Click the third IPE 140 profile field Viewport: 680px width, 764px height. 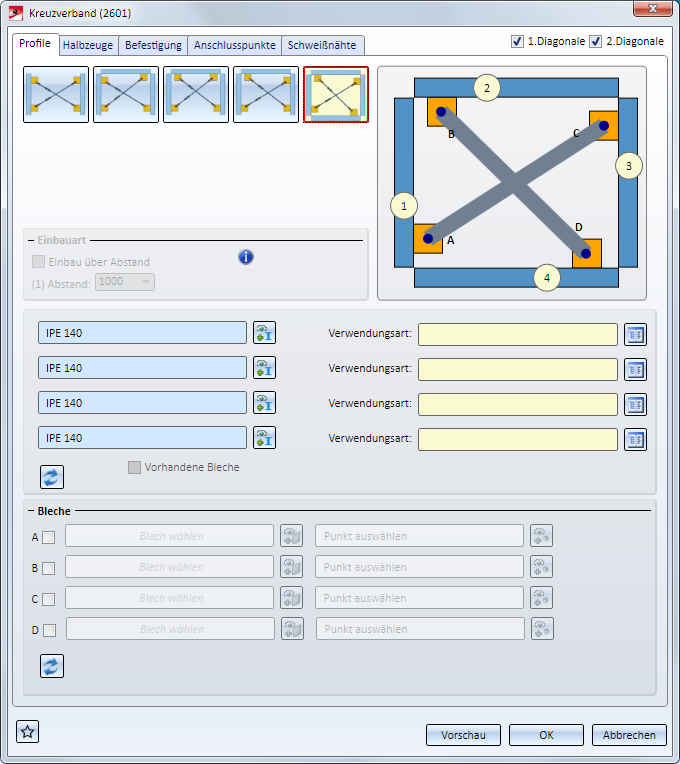143,403
